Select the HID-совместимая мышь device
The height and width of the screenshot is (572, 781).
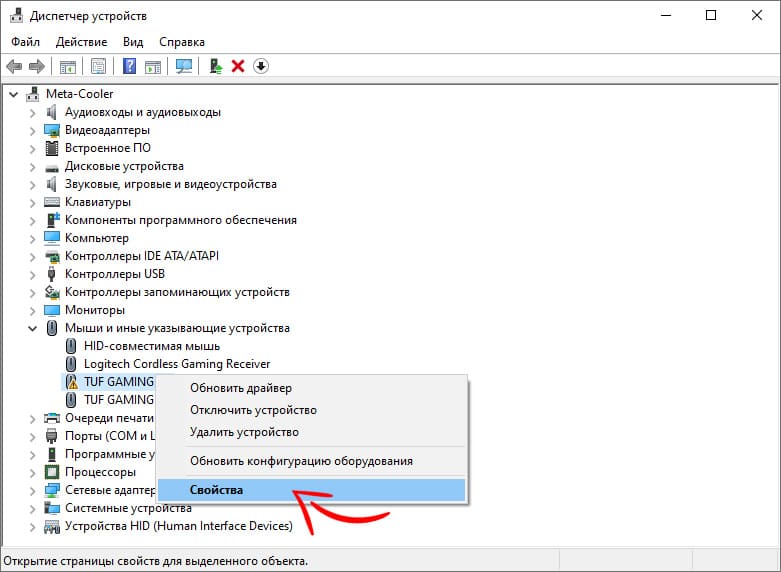click(x=151, y=346)
